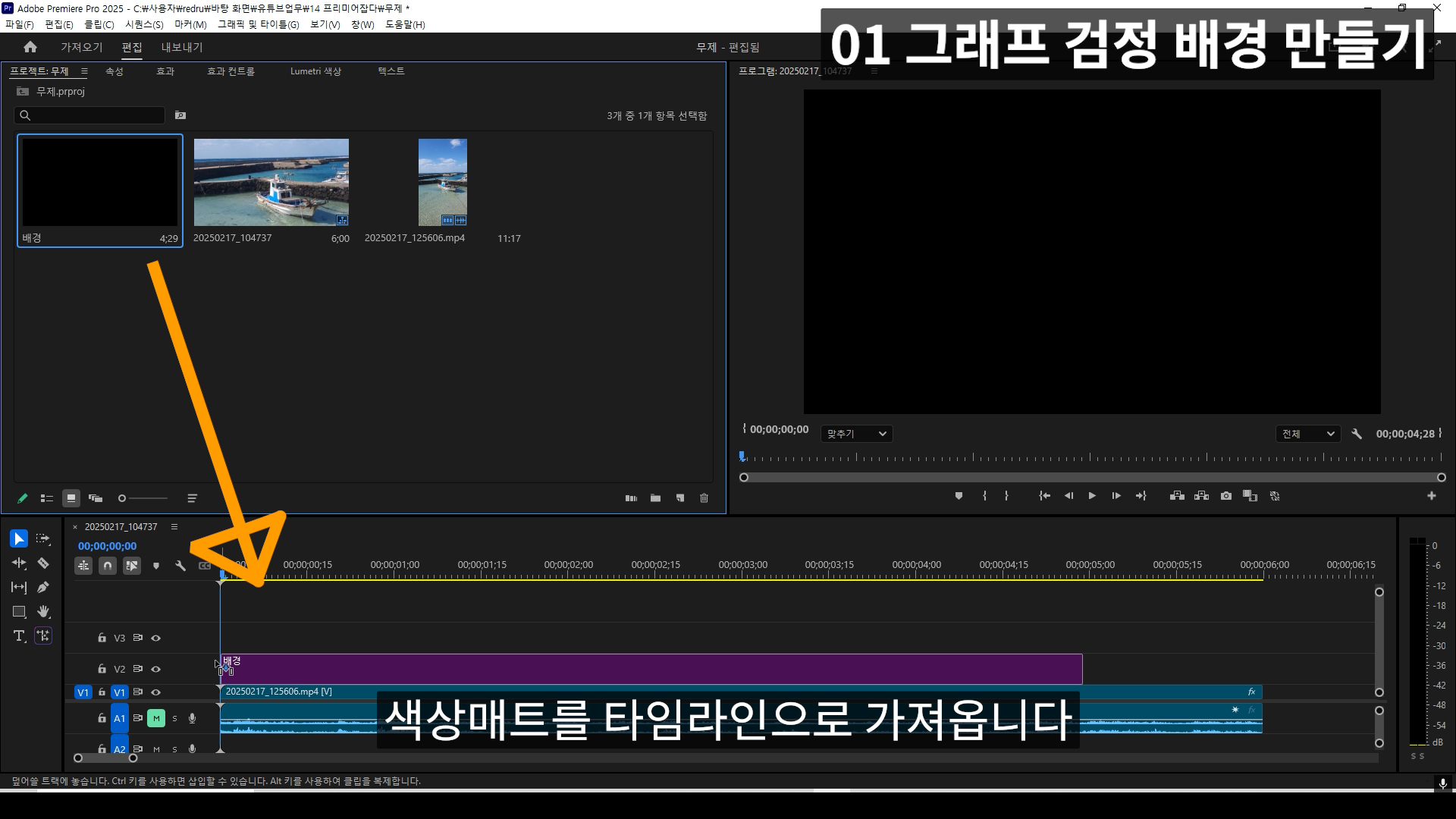This screenshot has width=1456, height=819.
Task: Click the Export Frame camera icon
Action: pyautogui.click(x=1226, y=496)
